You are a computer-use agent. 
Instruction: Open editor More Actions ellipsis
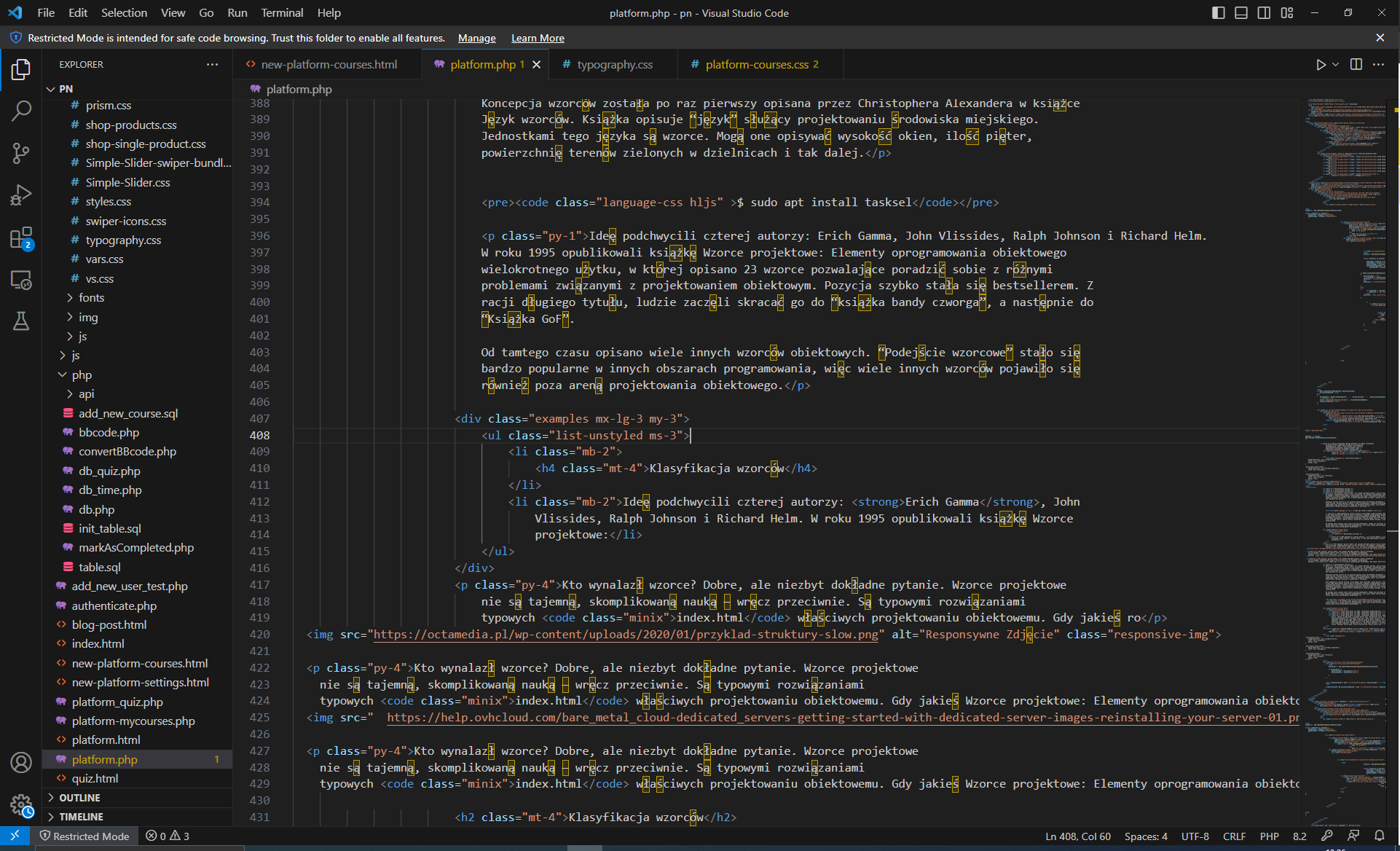(x=1378, y=65)
